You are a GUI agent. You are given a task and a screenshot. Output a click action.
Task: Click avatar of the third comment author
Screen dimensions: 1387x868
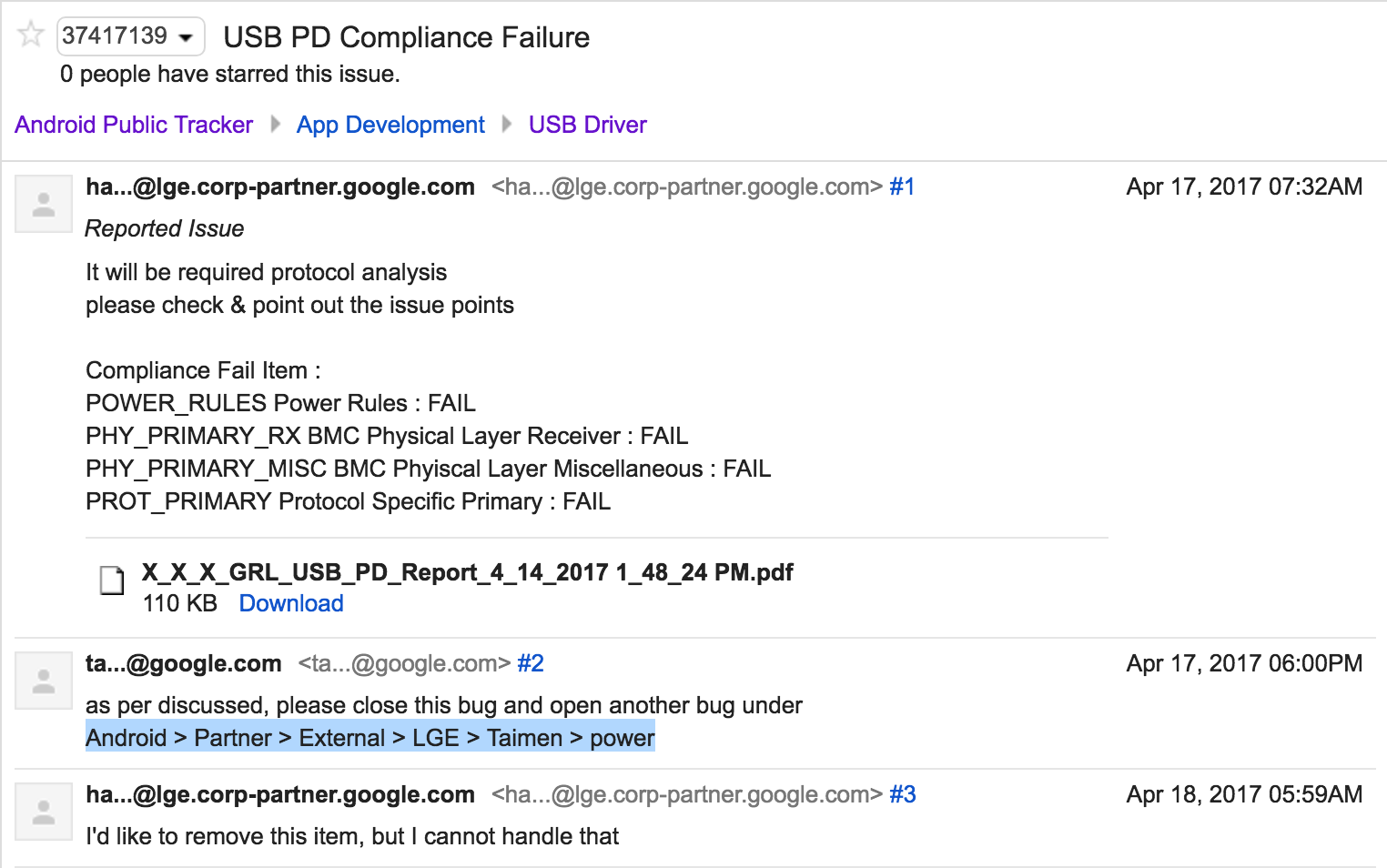coord(44,812)
